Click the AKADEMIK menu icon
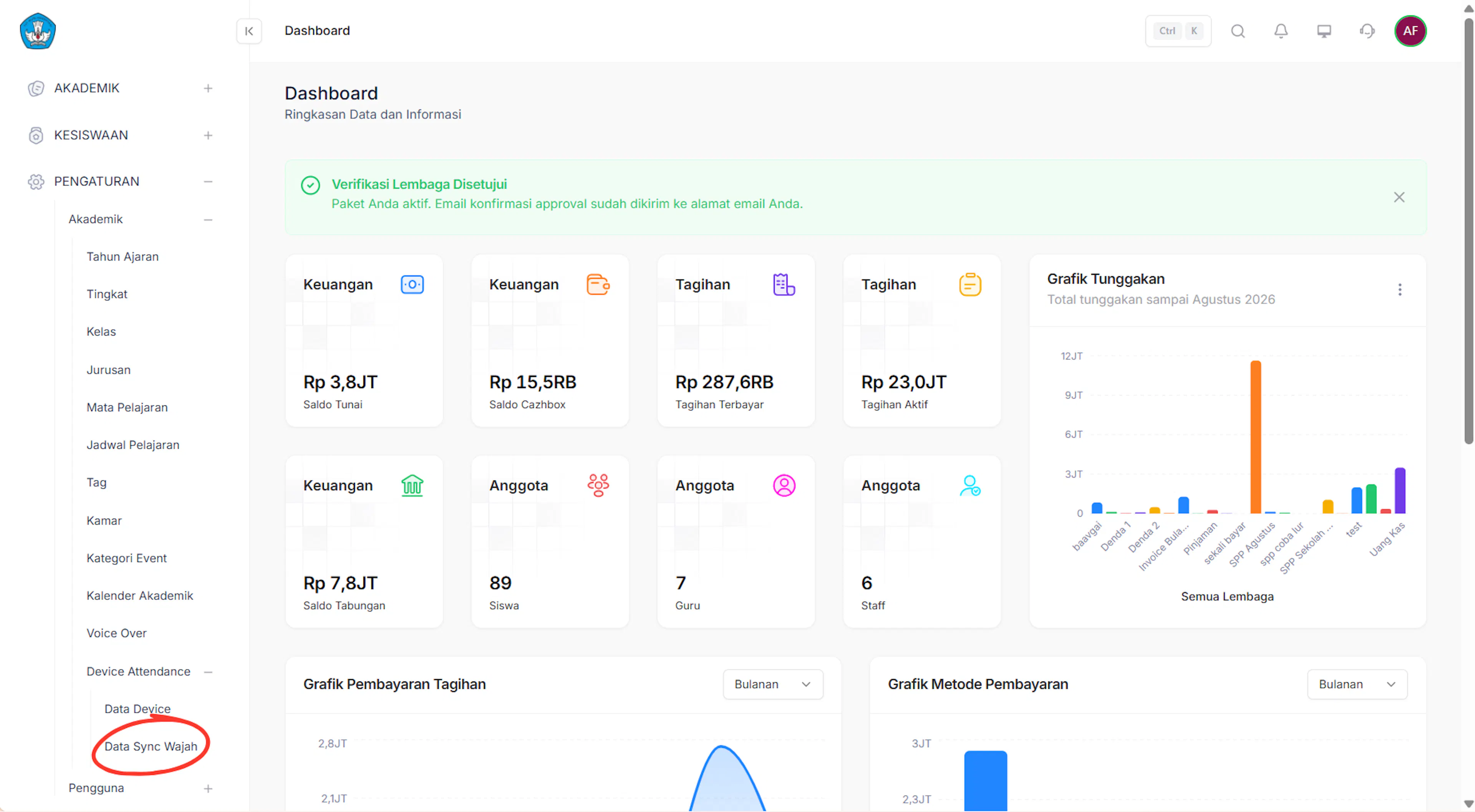This screenshot has width=1475, height=812. pos(35,88)
